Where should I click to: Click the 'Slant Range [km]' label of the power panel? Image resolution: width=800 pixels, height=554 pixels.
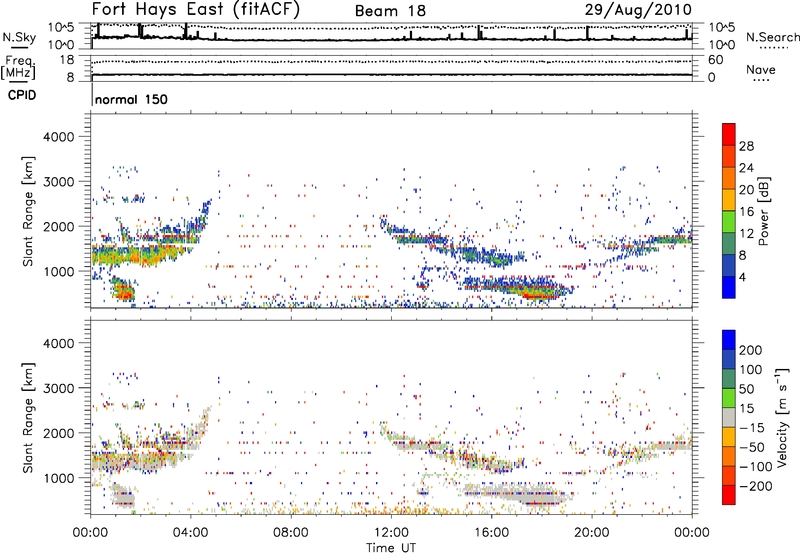click(x=28, y=211)
